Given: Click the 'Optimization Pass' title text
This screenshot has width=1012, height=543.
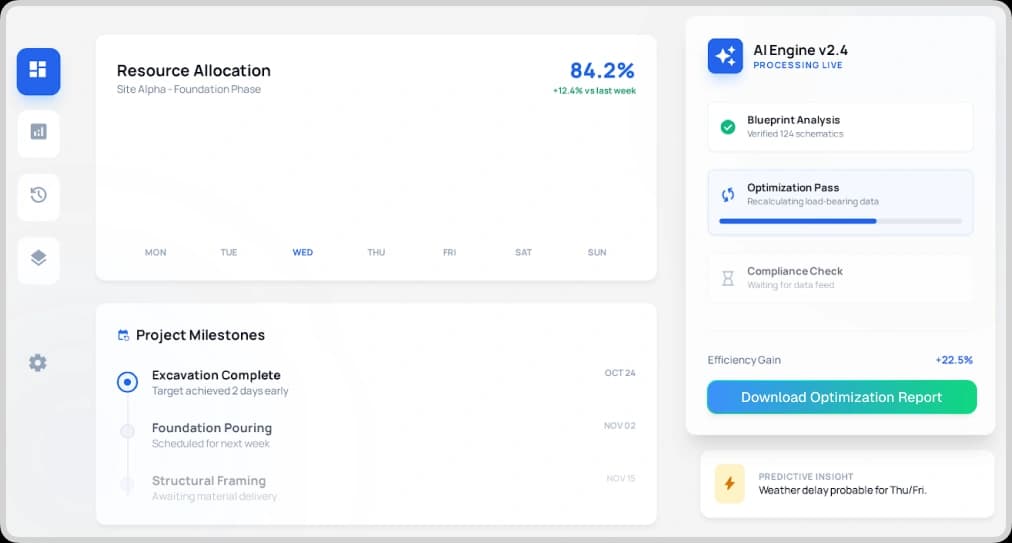Looking at the screenshot, I should (x=793, y=188).
